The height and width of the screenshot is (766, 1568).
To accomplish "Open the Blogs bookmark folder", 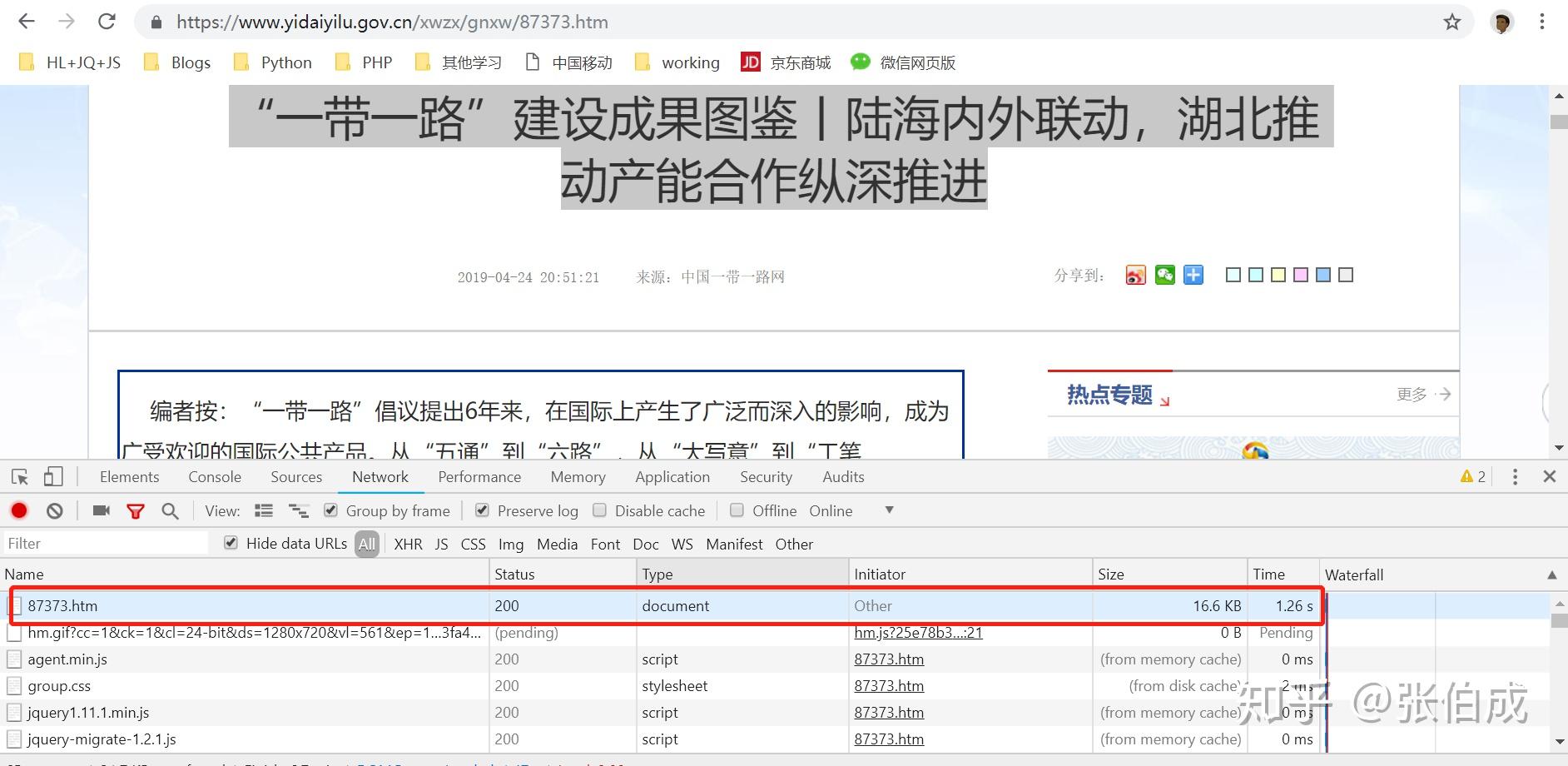I will [x=177, y=62].
